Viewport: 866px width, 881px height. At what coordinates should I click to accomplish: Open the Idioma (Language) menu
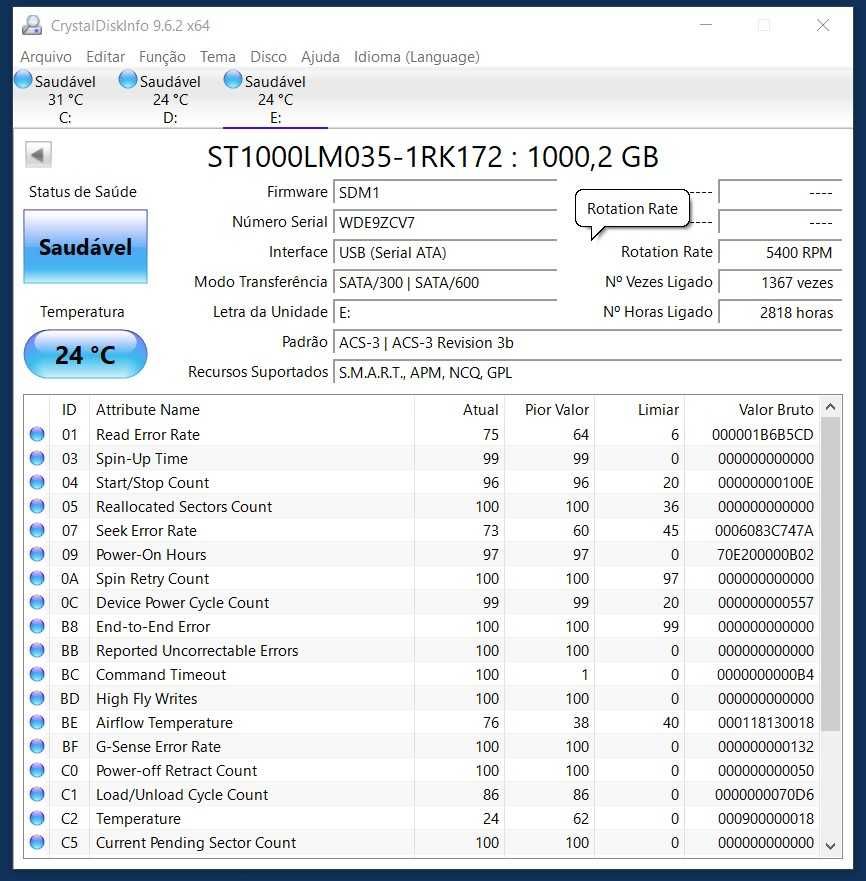pos(417,57)
